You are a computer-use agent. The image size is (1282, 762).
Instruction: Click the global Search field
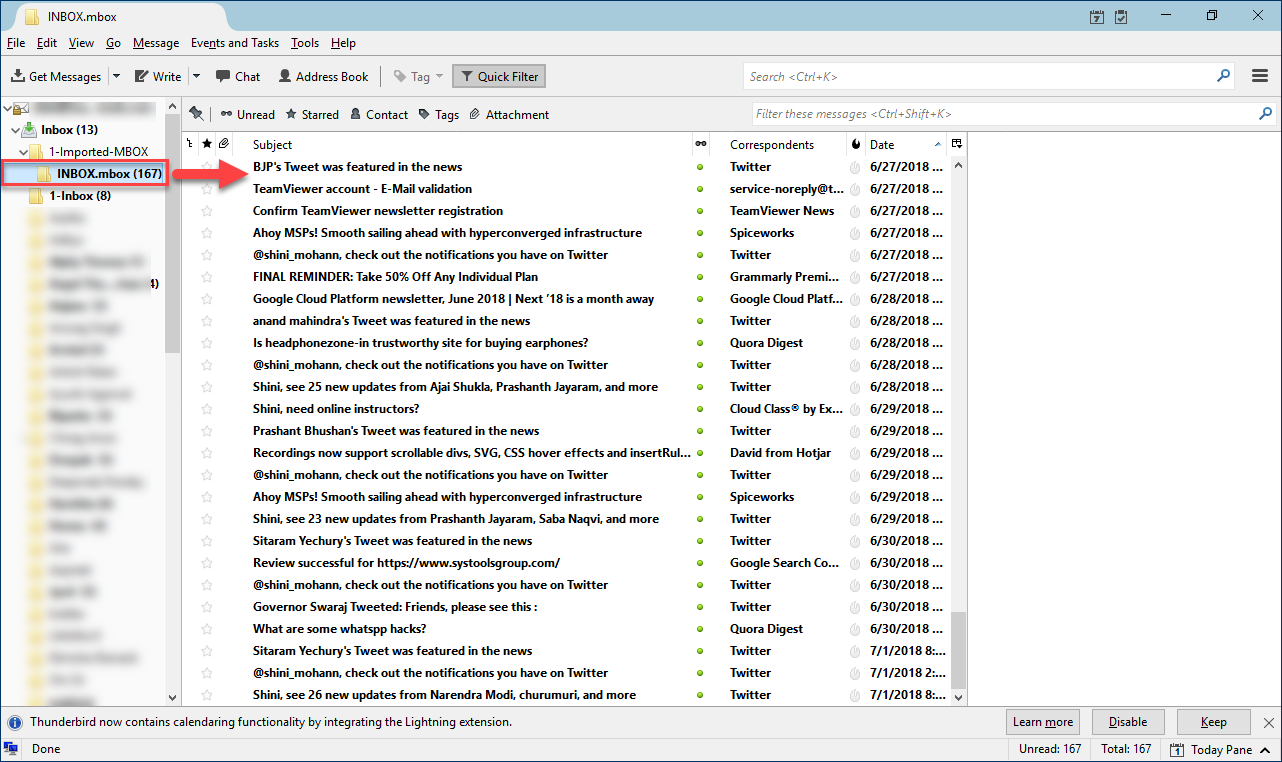[x=990, y=76]
